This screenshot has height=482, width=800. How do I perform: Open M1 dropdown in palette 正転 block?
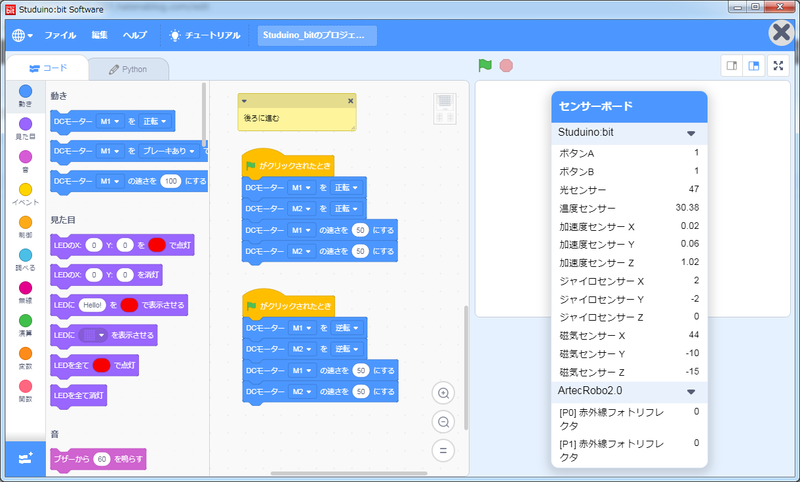(x=110, y=121)
